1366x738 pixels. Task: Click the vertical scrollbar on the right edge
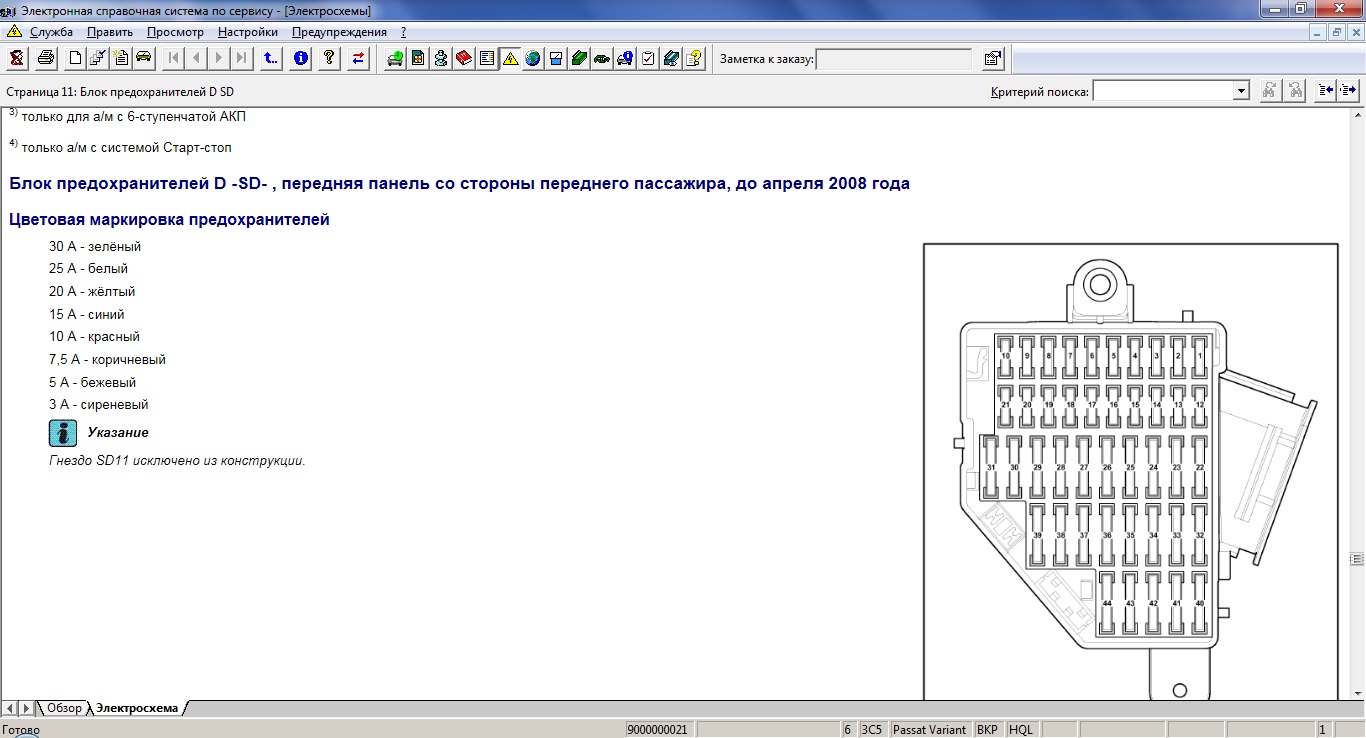tap(1357, 400)
